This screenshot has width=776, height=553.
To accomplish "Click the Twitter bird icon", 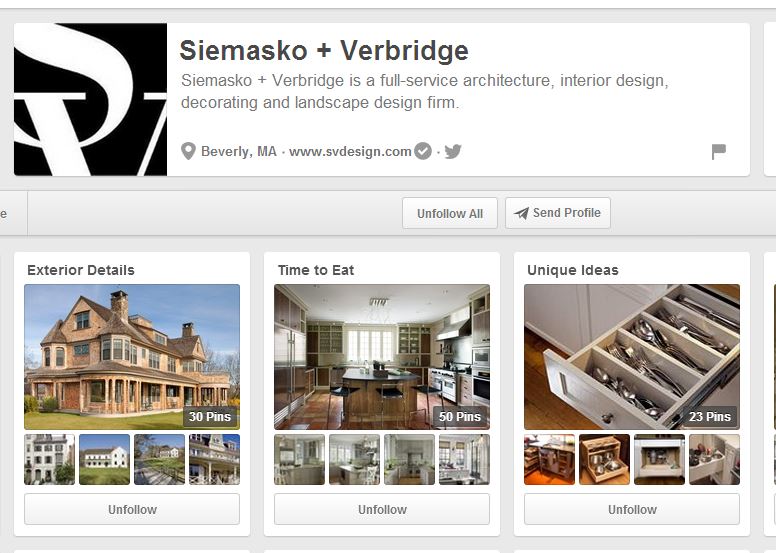I will [453, 151].
